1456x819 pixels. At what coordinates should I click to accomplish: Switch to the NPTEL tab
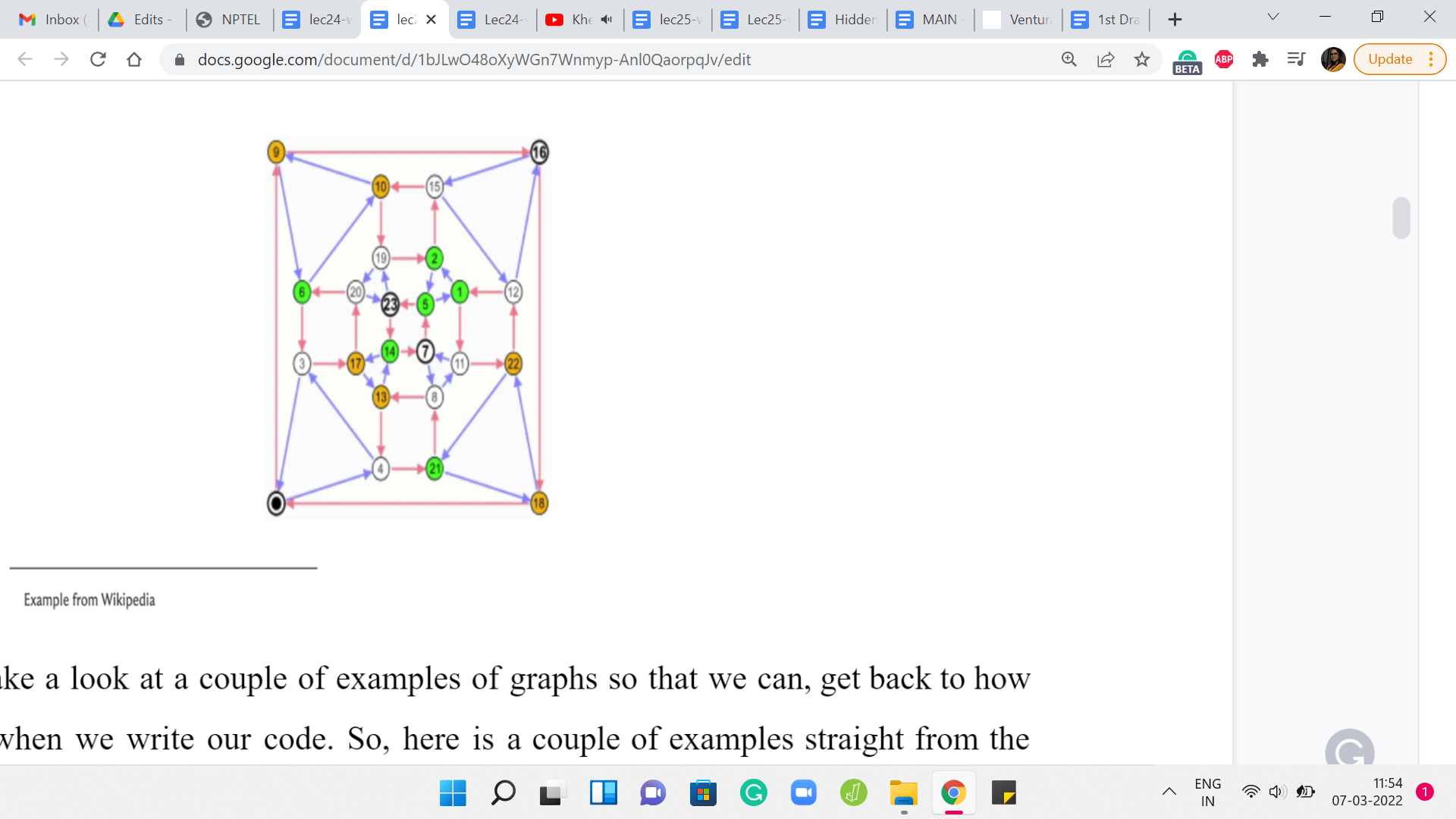click(x=229, y=20)
